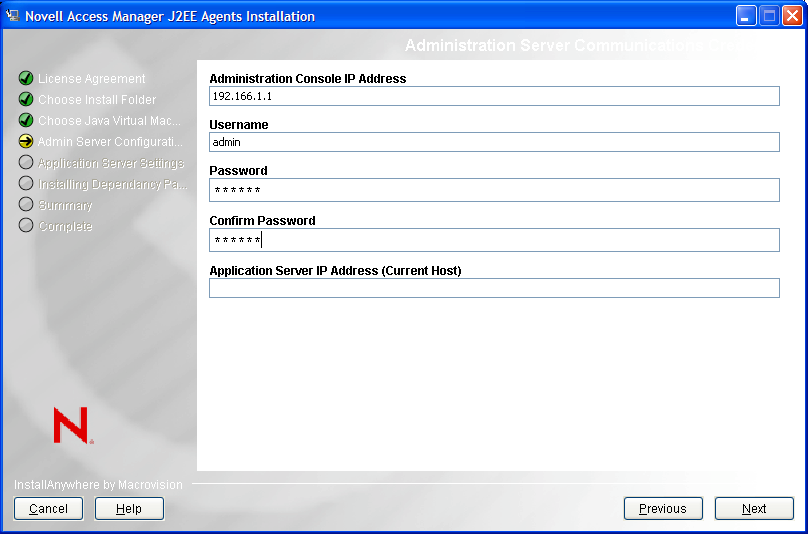Click the Next button
Screen dimensions: 808x534
click(754, 509)
